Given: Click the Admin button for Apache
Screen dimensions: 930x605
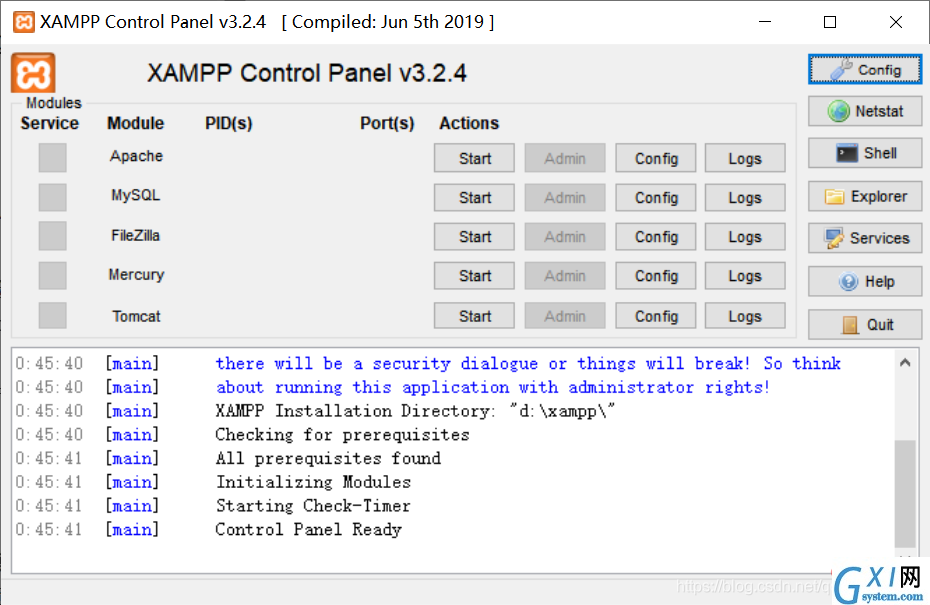Looking at the screenshot, I should (565, 158).
